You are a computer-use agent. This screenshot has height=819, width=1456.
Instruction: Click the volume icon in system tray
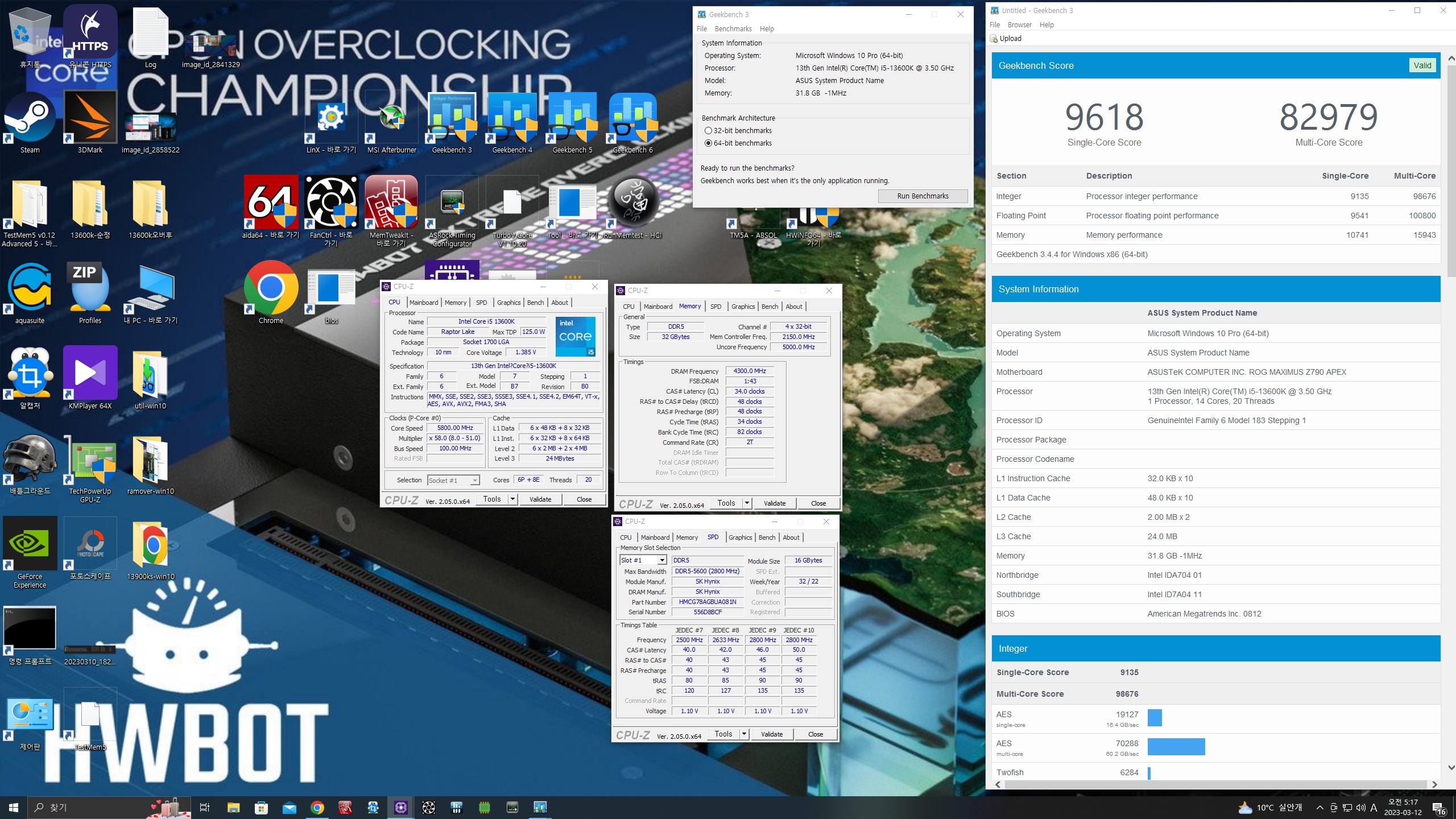[1361, 808]
